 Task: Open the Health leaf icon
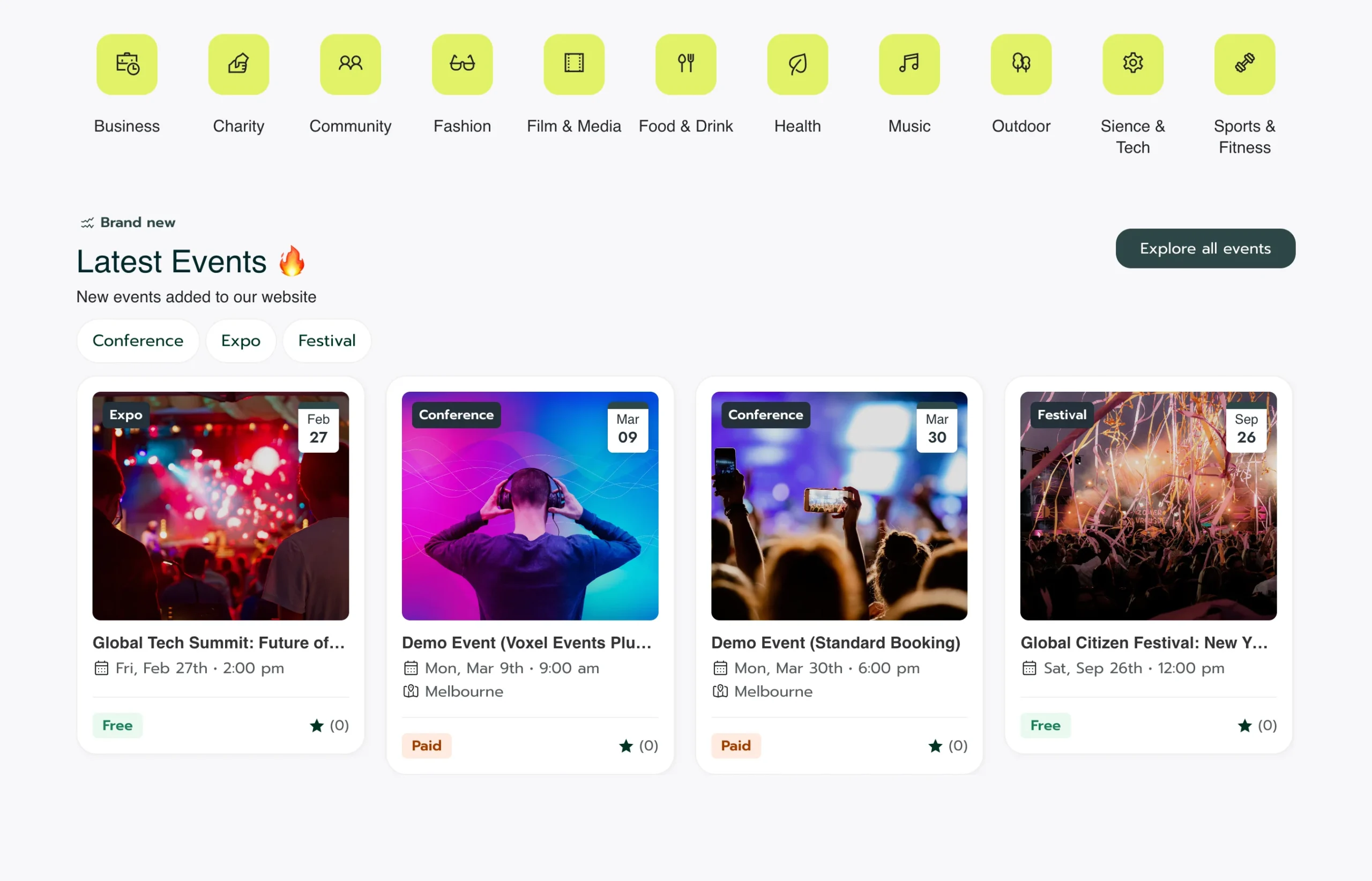[x=797, y=64]
